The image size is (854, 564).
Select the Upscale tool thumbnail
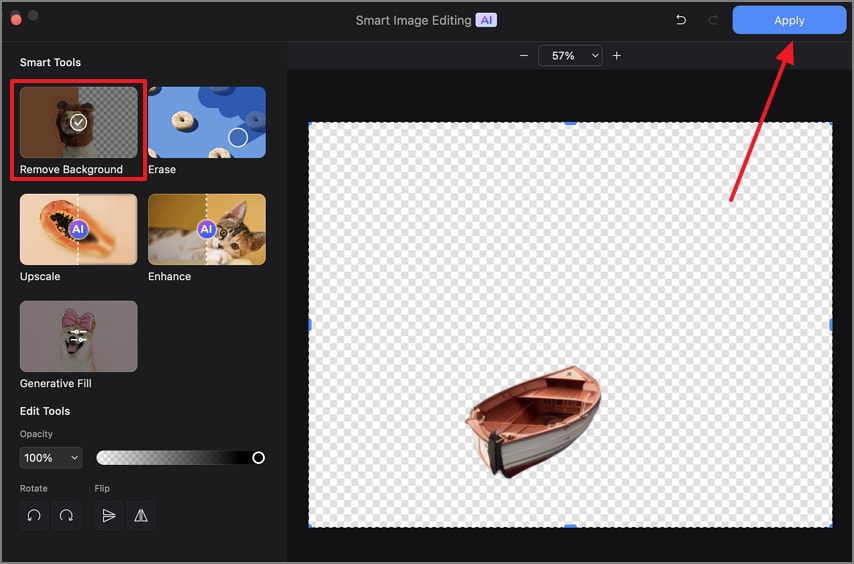(x=78, y=229)
